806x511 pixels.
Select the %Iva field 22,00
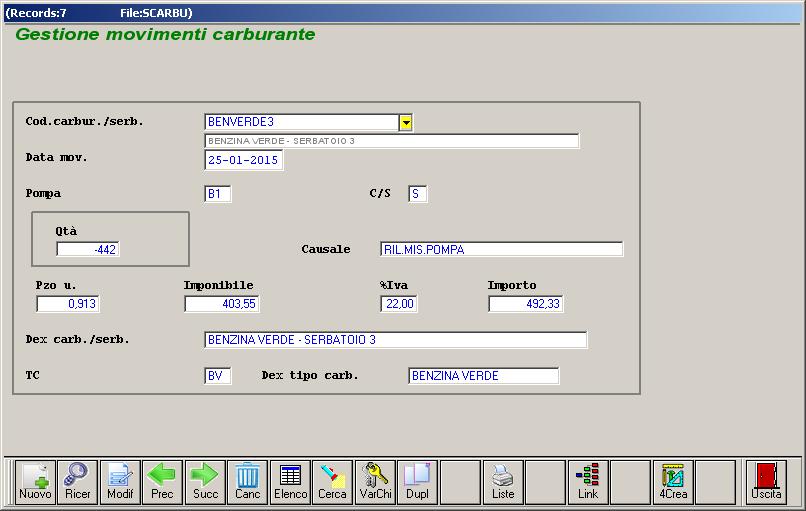(x=399, y=304)
